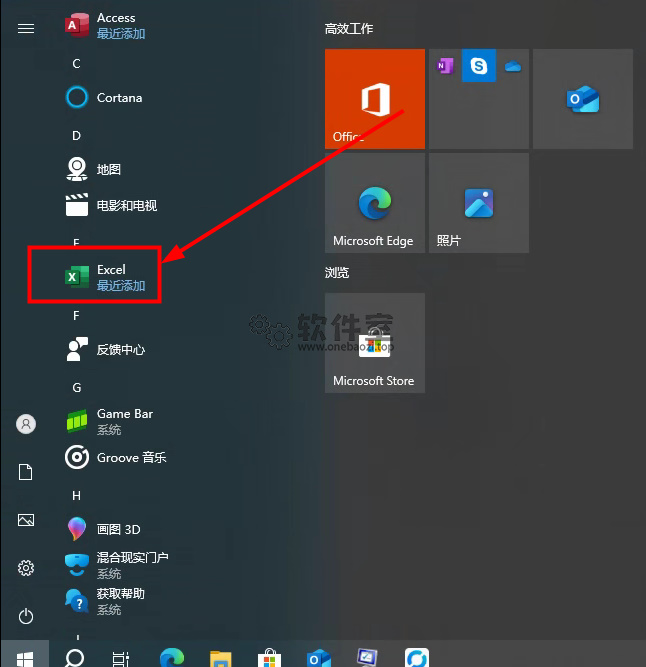
Task: Open Edge from the taskbar
Action: [172, 657]
